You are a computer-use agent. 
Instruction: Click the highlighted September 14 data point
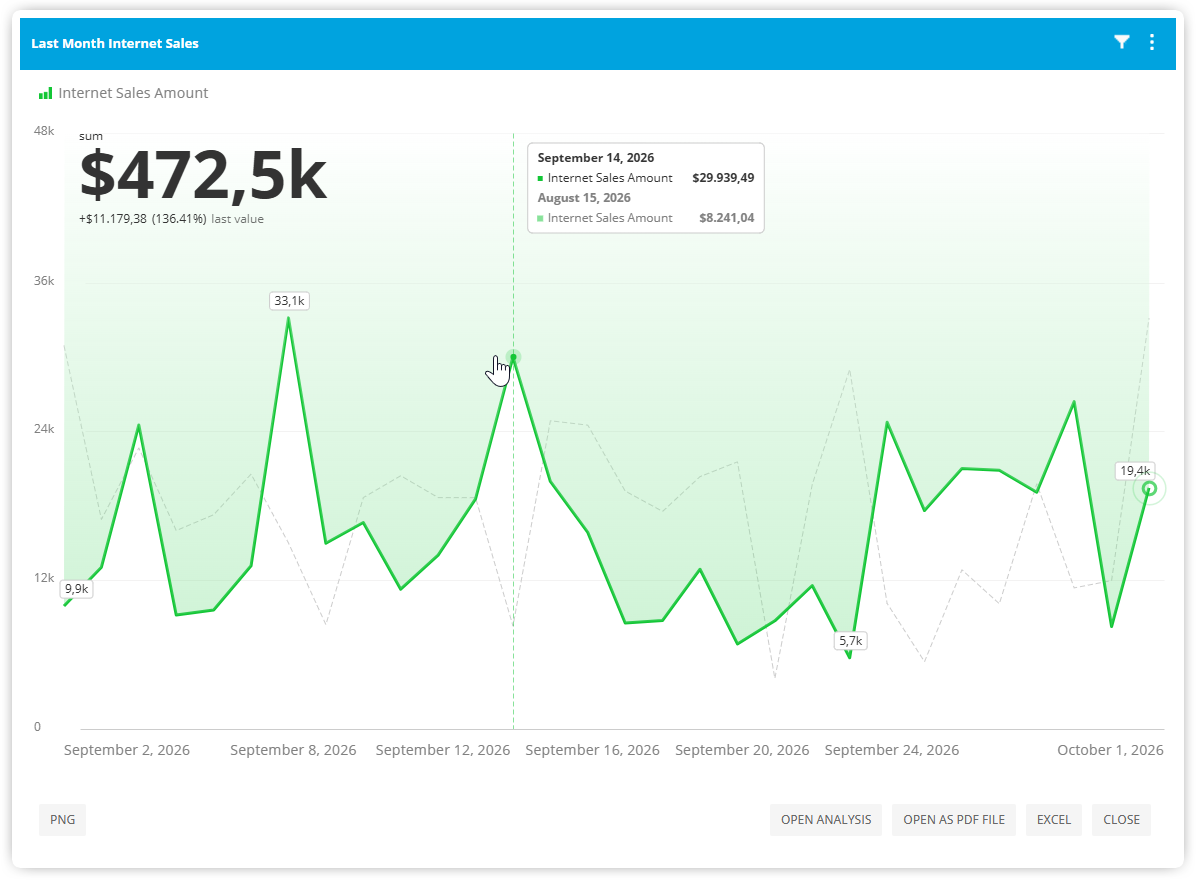(513, 358)
